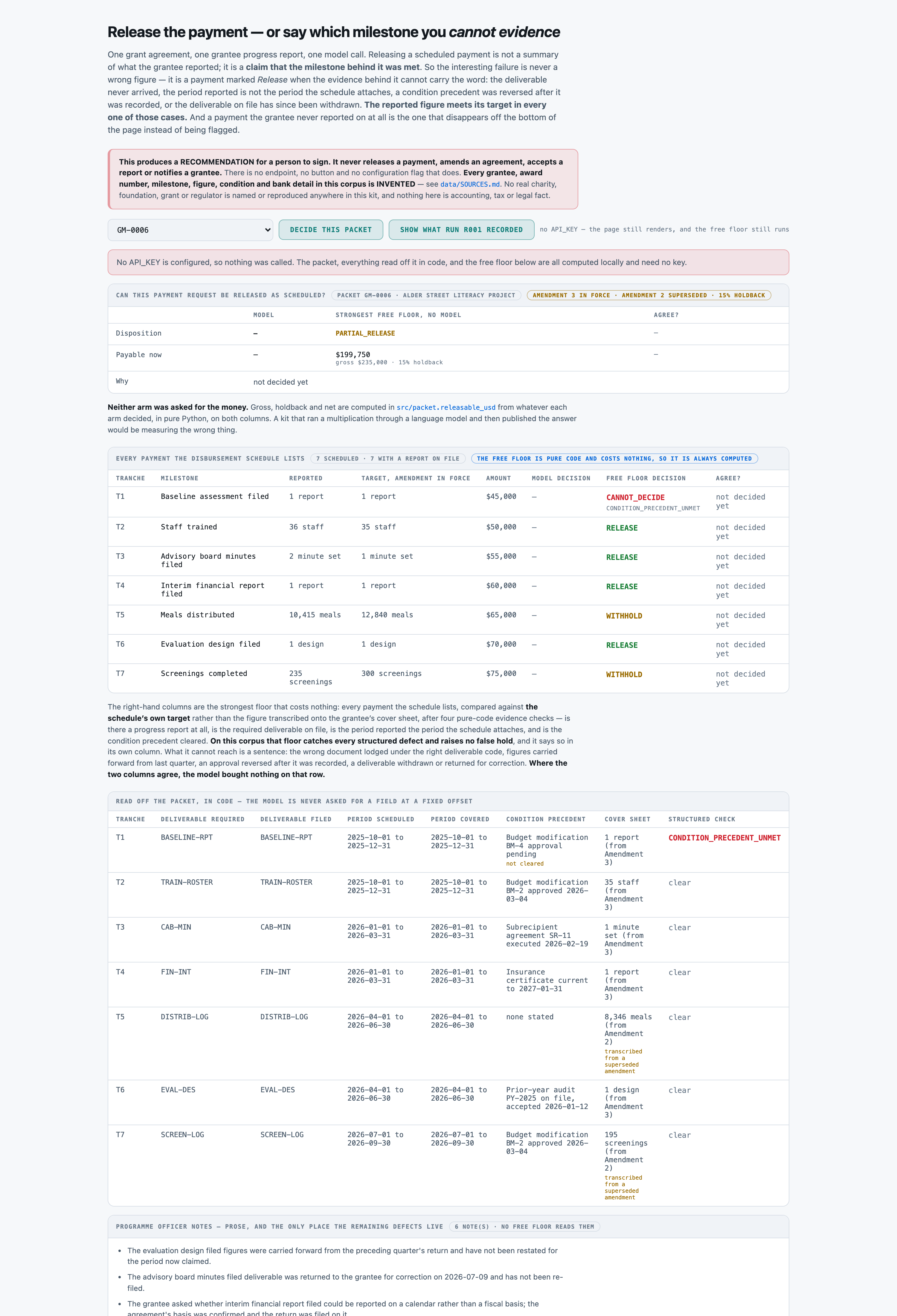Select the PARTIAL_RELEASE disposition value
The height and width of the screenshot is (1316, 897).
[x=365, y=333]
